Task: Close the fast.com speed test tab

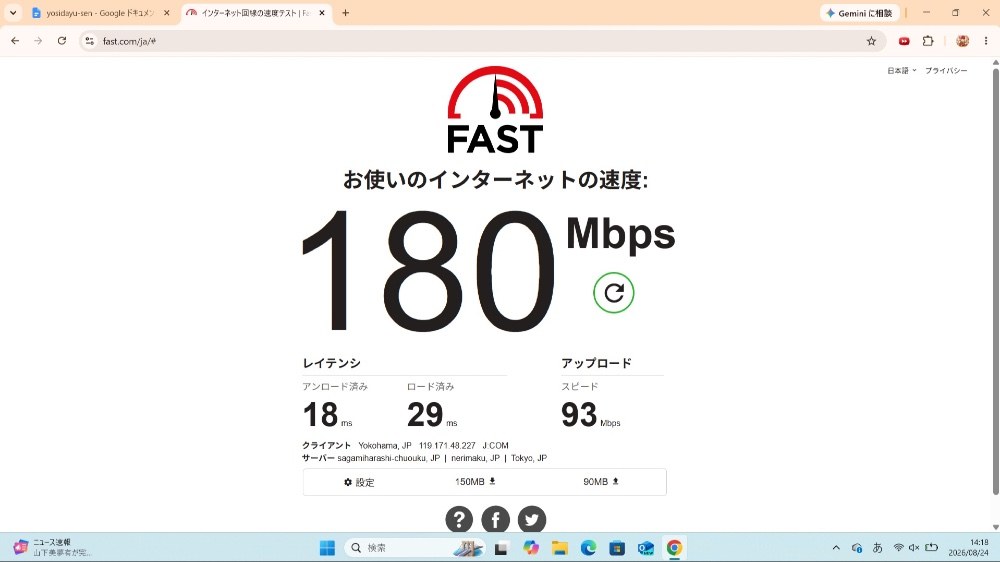Action: 321,13
